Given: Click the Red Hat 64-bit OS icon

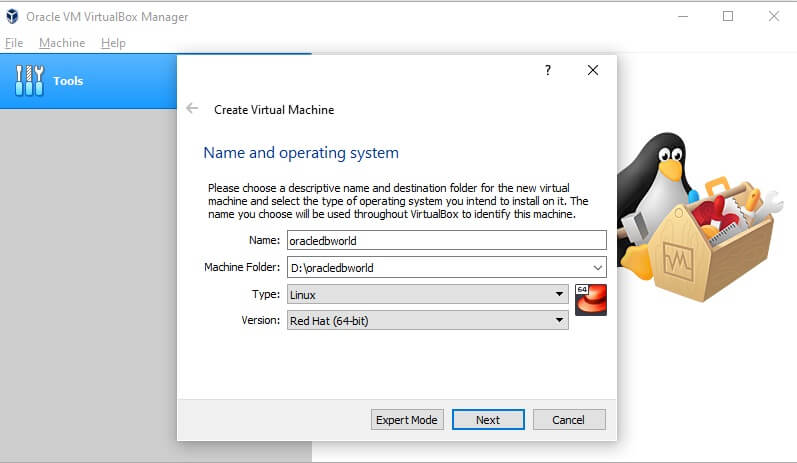Looking at the screenshot, I should click(x=591, y=300).
